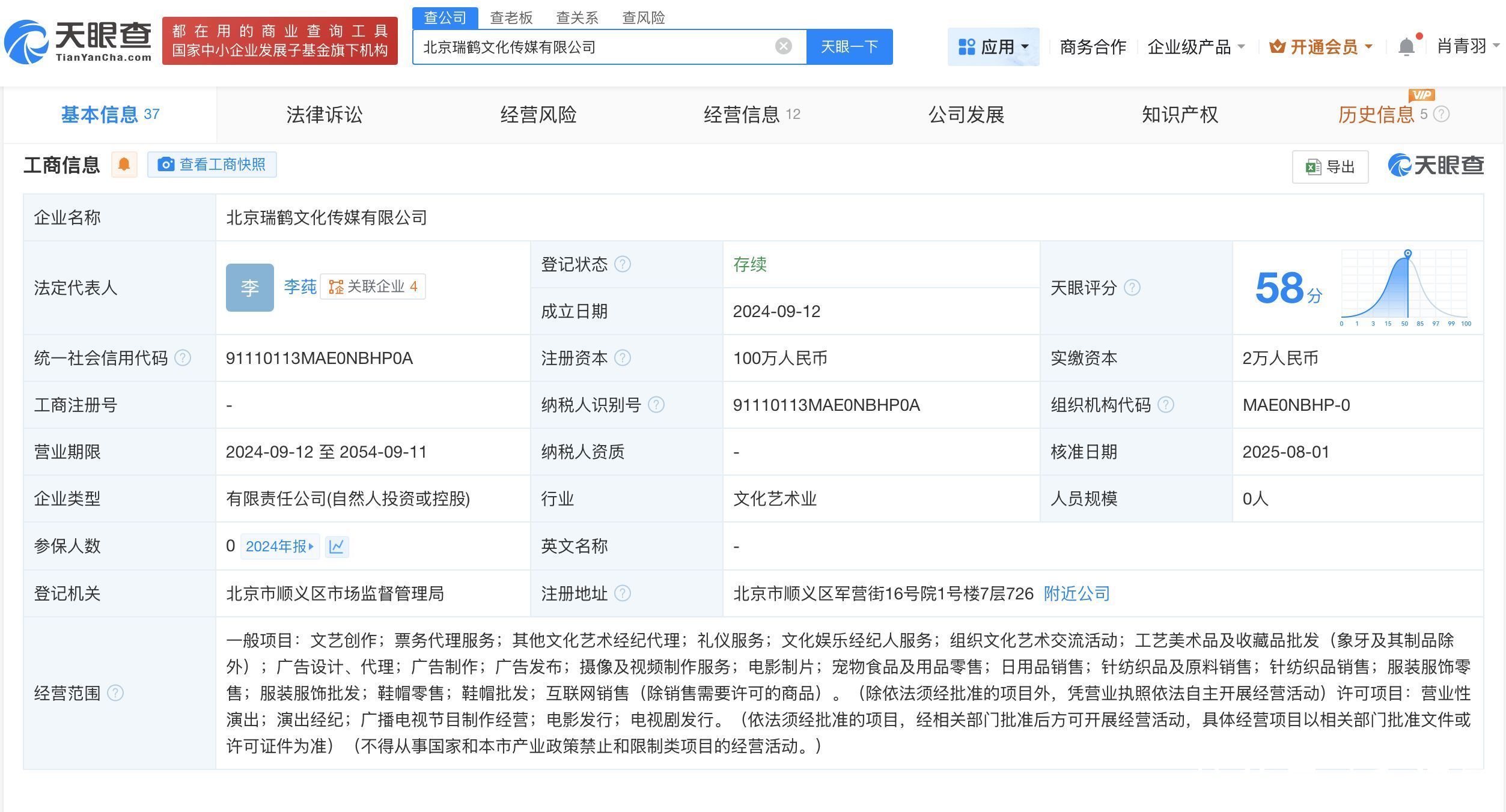Image resolution: width=1506 pixels, height=812 pixels.
Task: Click organization code MAE0NBHP-0
Action: coord(1296,405)
